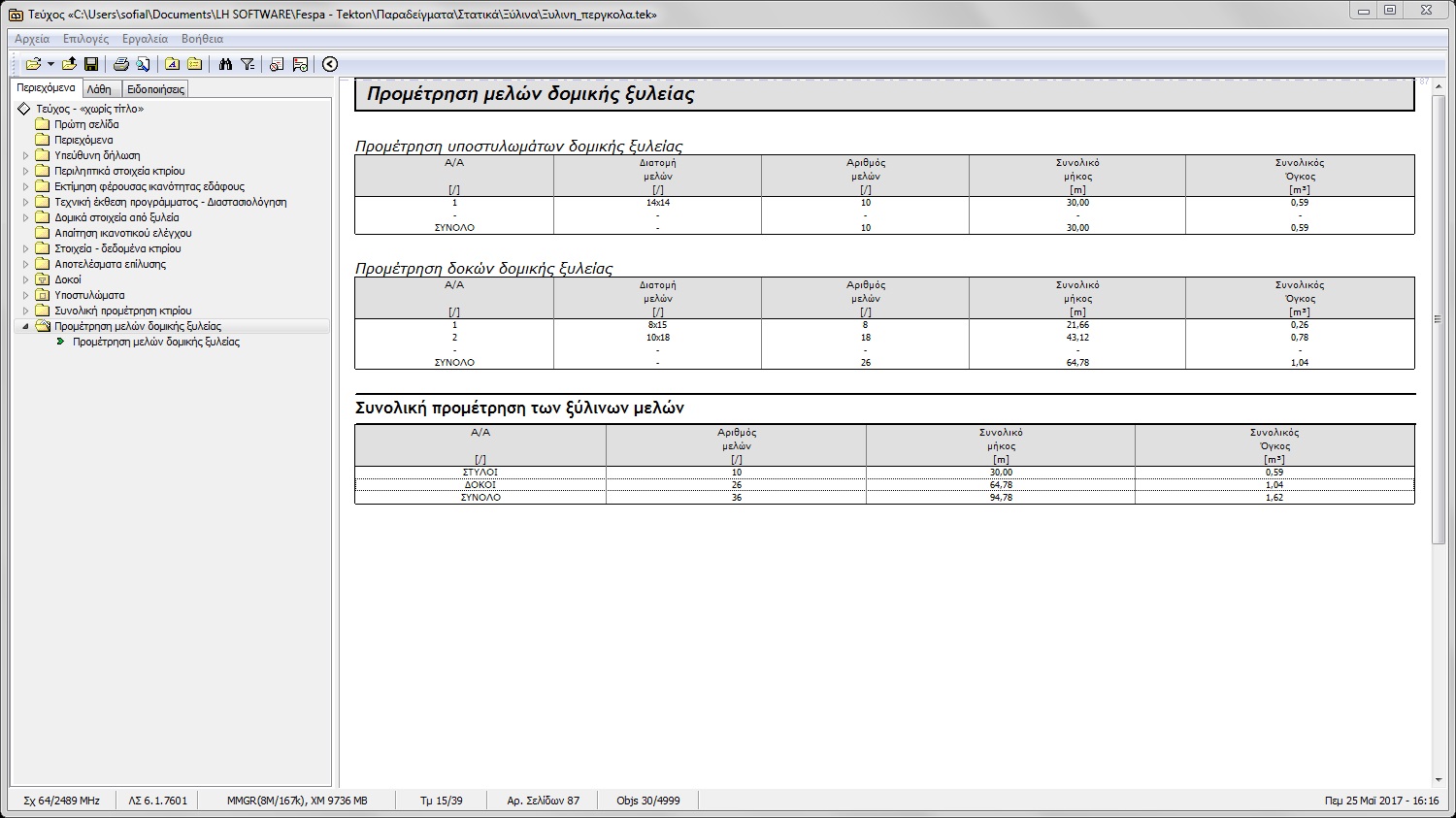Click the open folder icon in toolbar

pyautogui.click(x=33, y=64)
